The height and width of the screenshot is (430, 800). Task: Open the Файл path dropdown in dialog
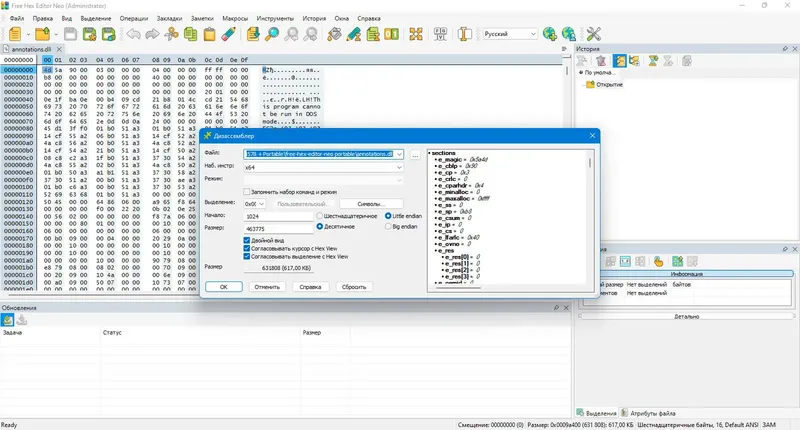tap(399, 154)
